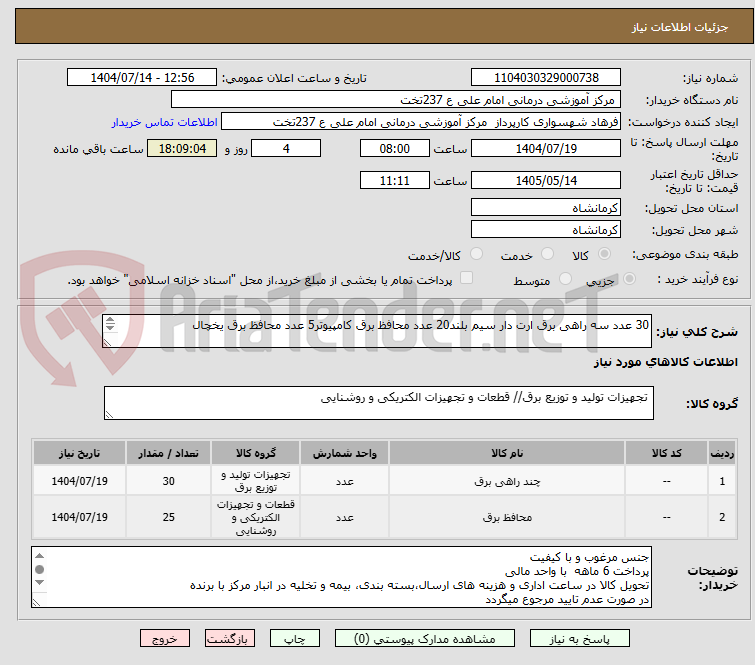
Task: Click the پاسخ به نیاز button
Action: (579, 639)
